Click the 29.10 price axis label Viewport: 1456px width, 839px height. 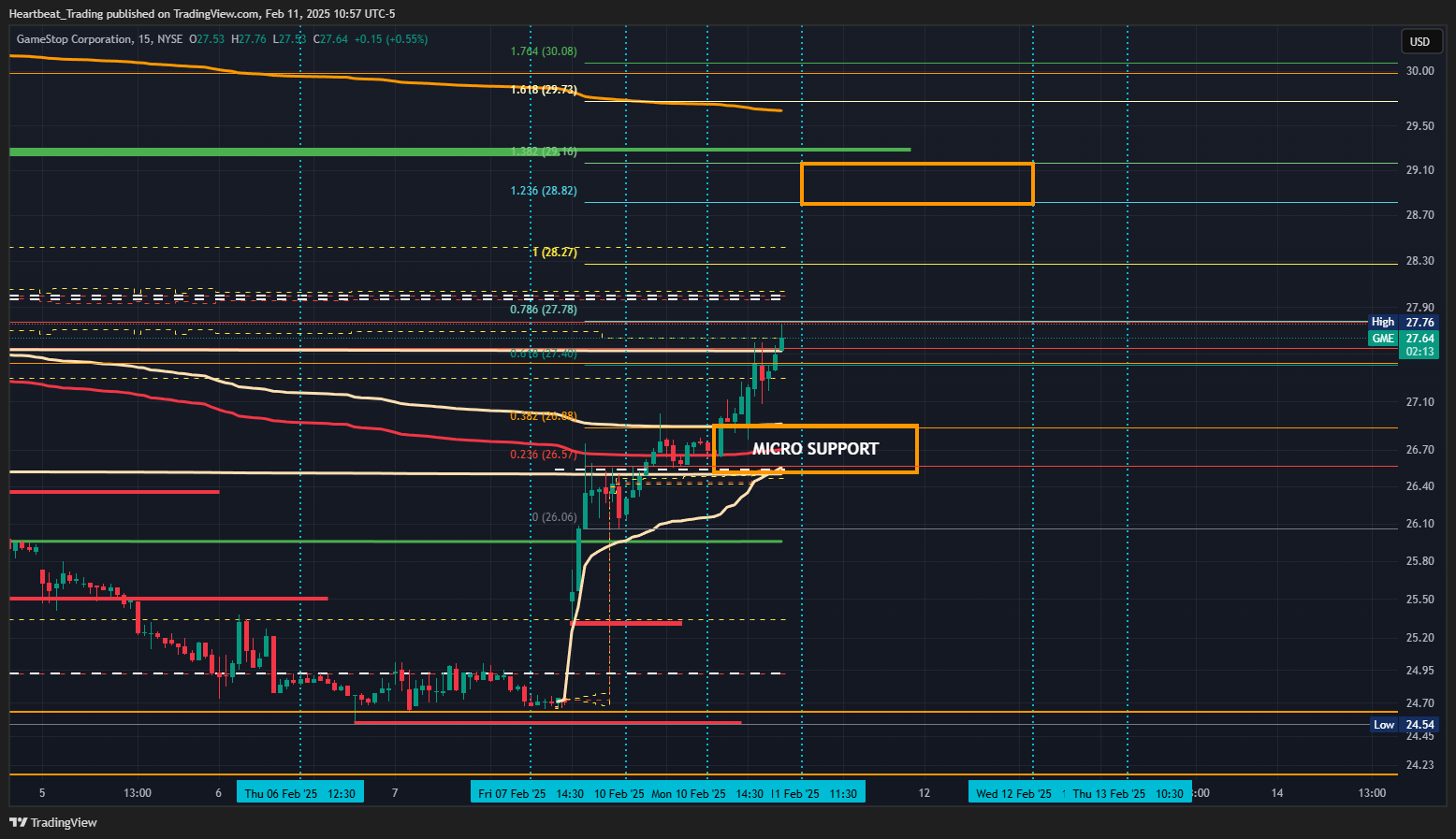pyautogui.click(x=1420, y=170)
